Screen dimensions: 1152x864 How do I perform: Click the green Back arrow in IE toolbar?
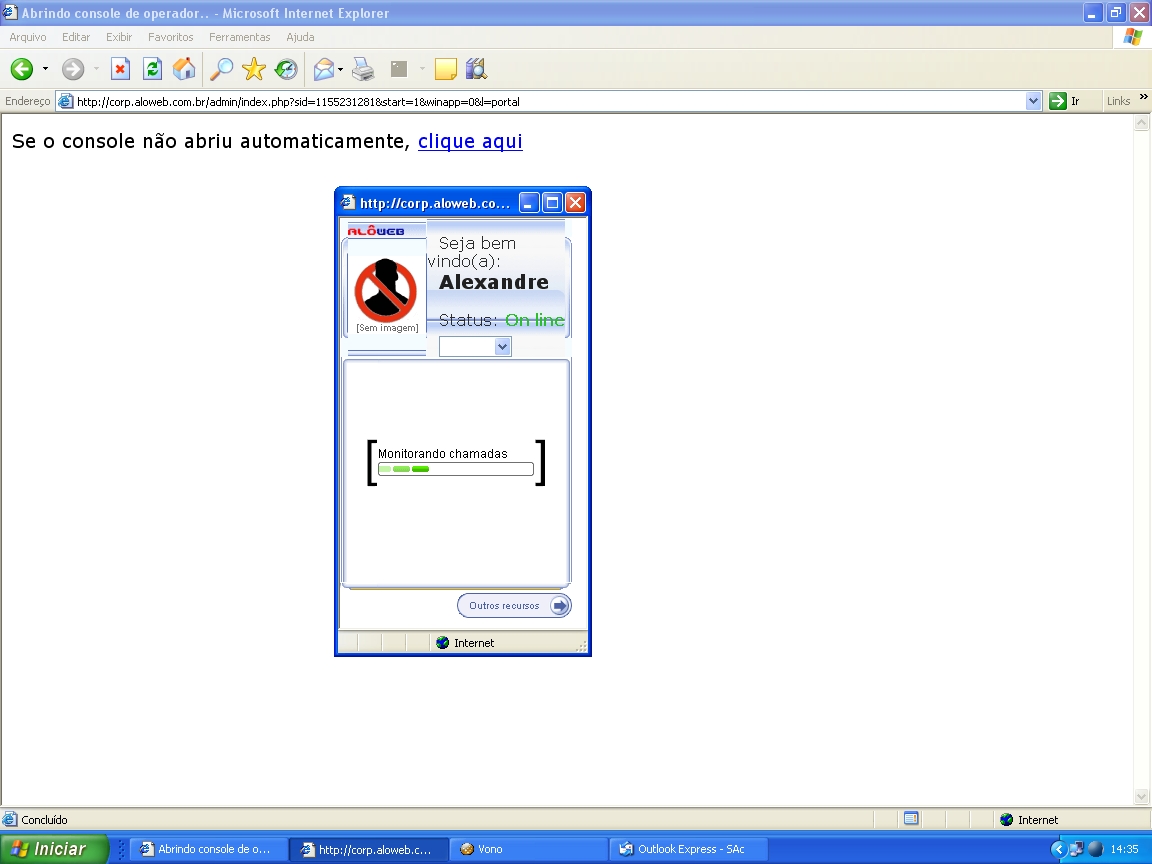pyautogui.click(x=21, y=69)
